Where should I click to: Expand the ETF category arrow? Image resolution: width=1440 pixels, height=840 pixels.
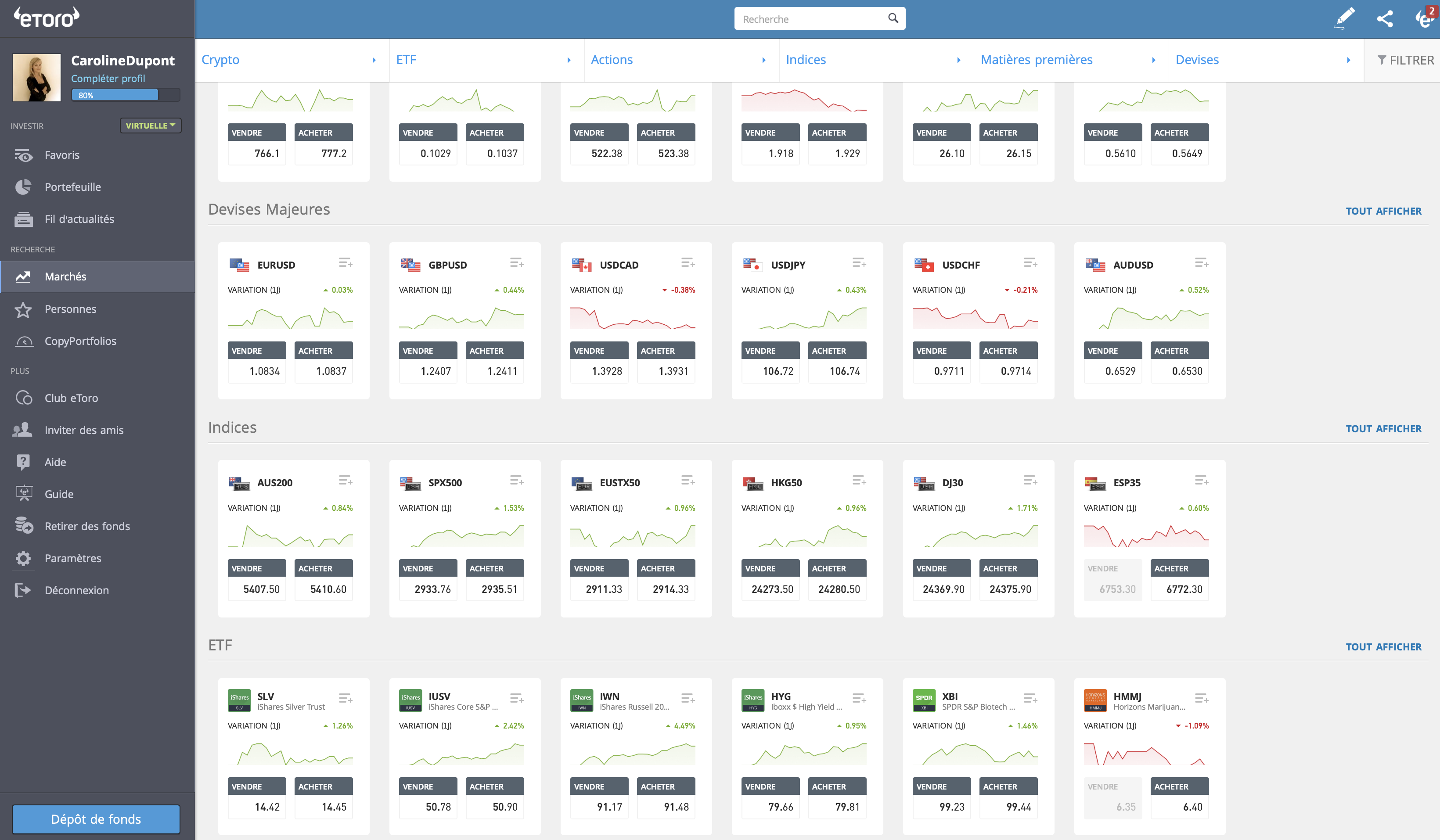569,60
